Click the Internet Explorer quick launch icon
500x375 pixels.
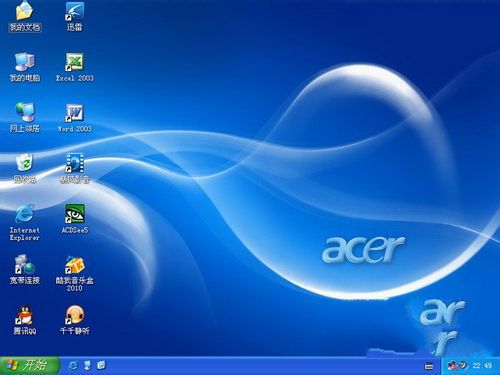coord(73,366)
